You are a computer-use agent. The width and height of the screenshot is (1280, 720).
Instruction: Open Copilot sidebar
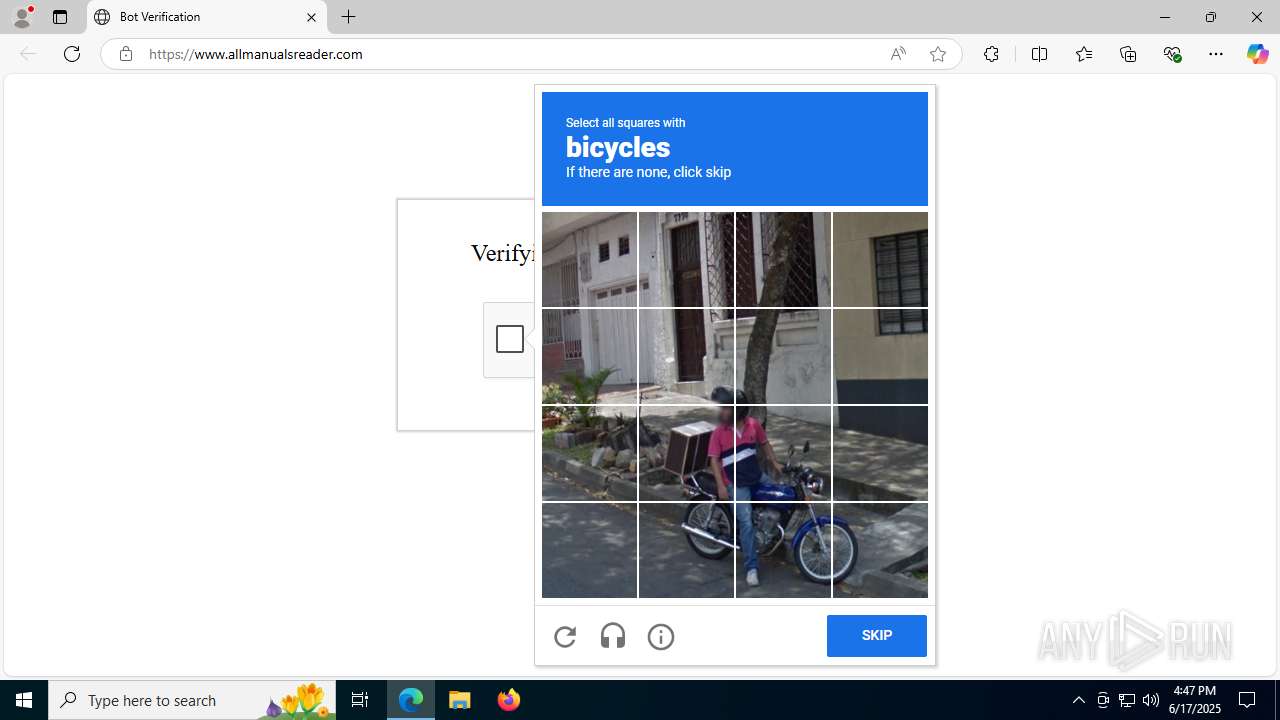[x=1257, y=54]
